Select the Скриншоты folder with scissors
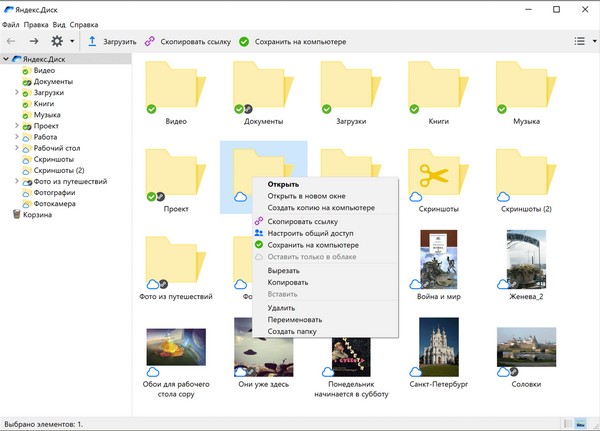The height and width of the screenshot is (431, 600). (x=439, y=173)
